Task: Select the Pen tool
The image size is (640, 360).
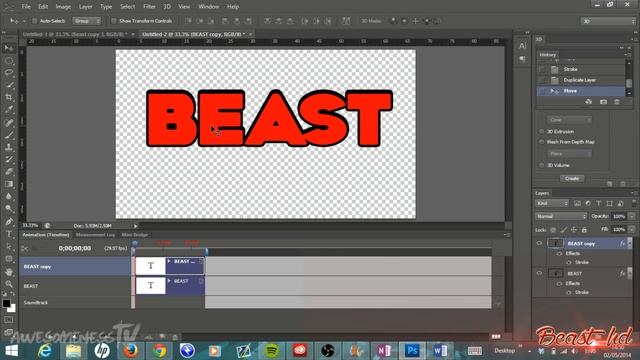Action: tap(9, 222)
